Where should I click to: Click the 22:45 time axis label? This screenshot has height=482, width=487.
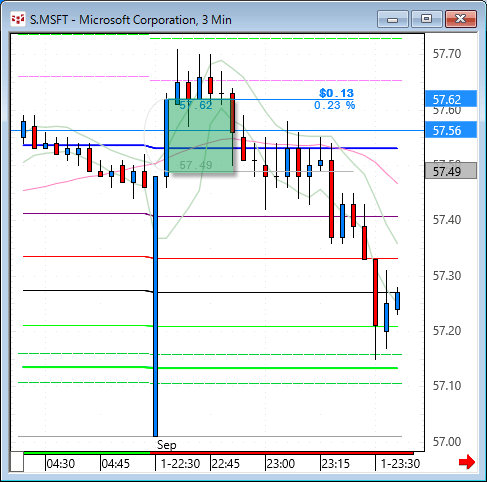pyautogui.click(x=226, y=464)
